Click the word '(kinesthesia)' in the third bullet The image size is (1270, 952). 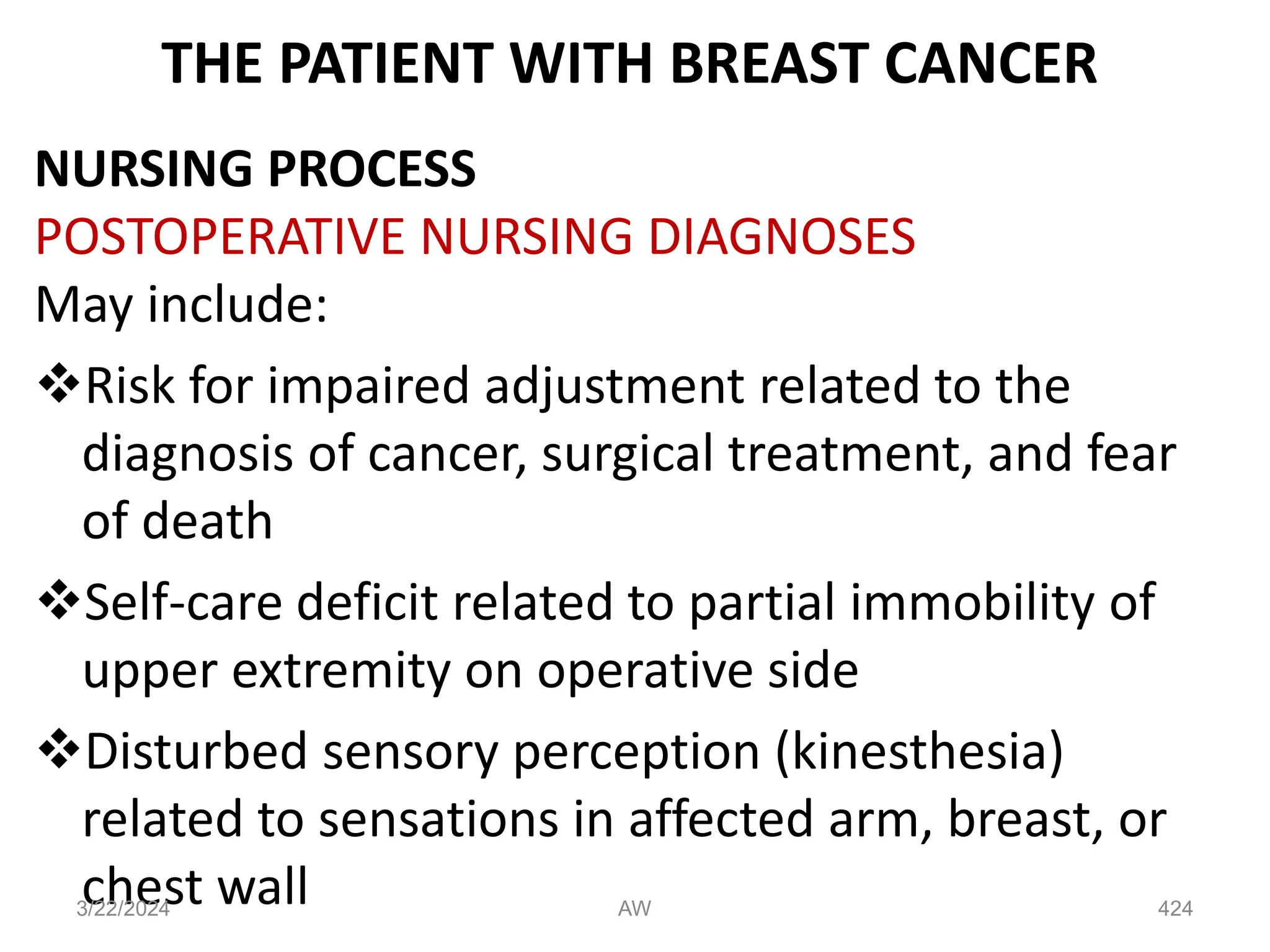pyautogui.click(x=919, y=752)
